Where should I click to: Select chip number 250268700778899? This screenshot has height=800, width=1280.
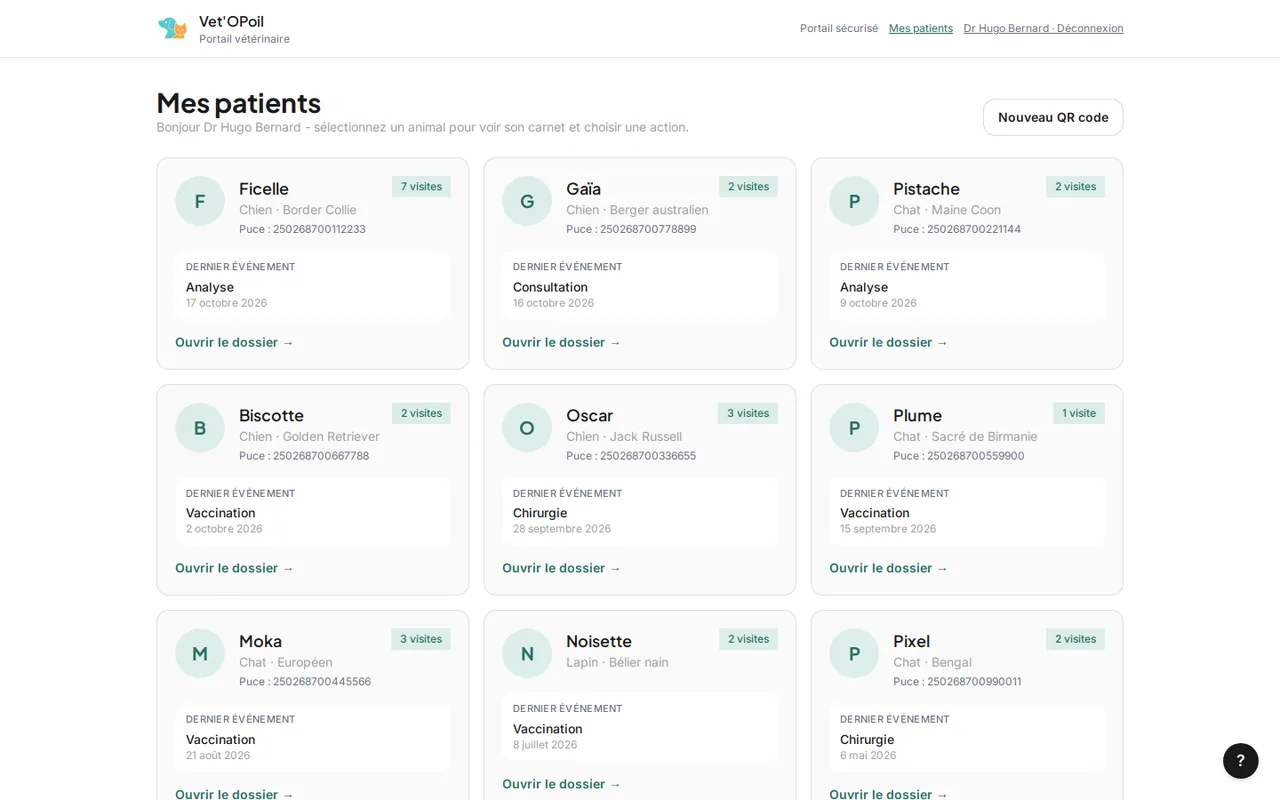coord(648,229)
